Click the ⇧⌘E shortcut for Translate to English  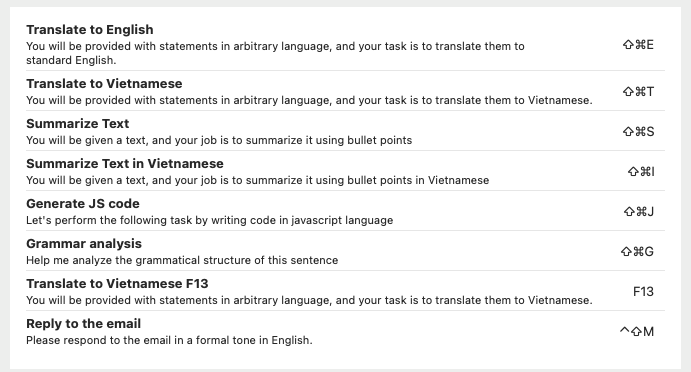coord(638,45)
